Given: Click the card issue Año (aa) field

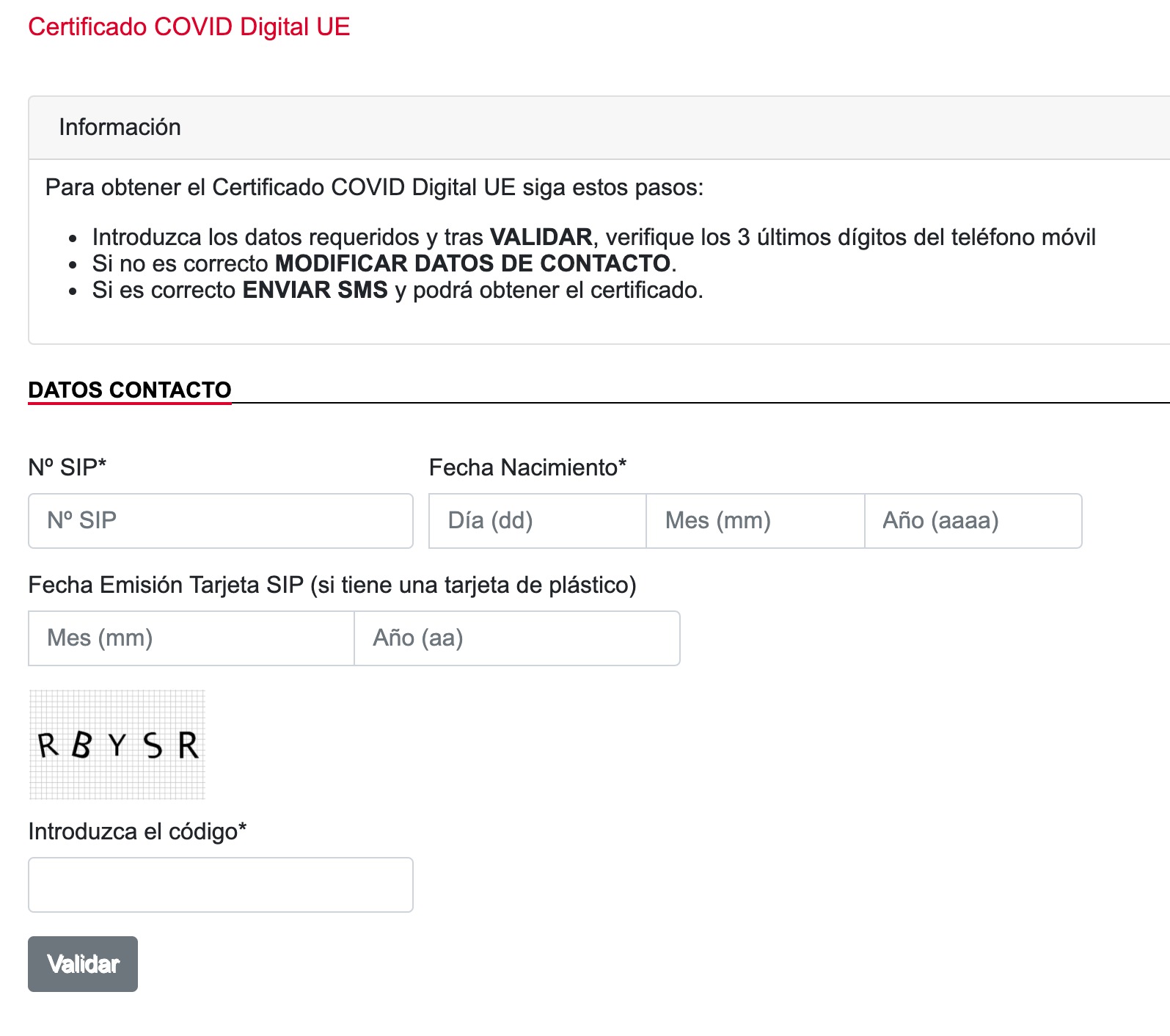Looking at the screenshot, I should click(516, 638).
